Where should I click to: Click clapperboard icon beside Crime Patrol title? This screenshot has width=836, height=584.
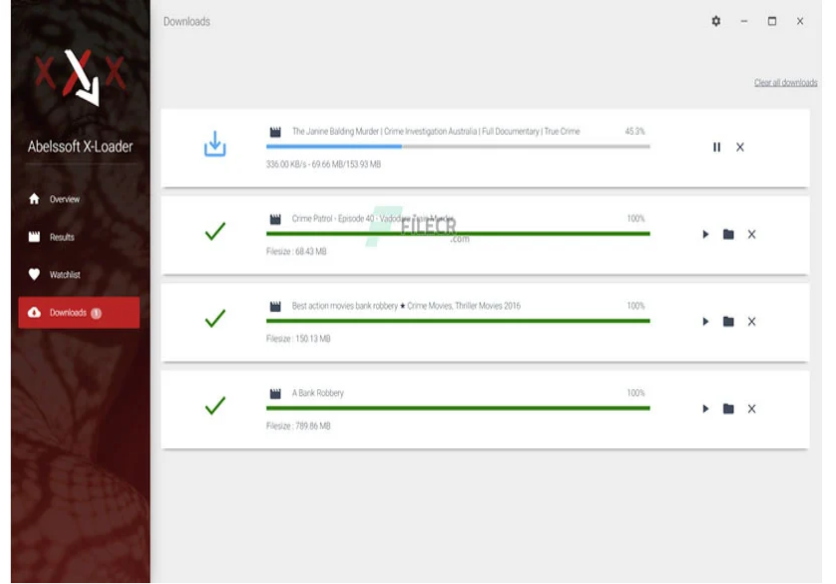[275, 219]
